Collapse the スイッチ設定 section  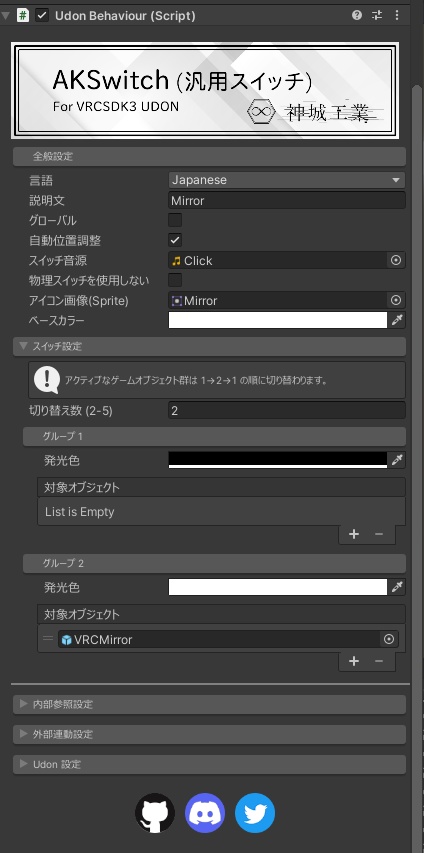210,347
